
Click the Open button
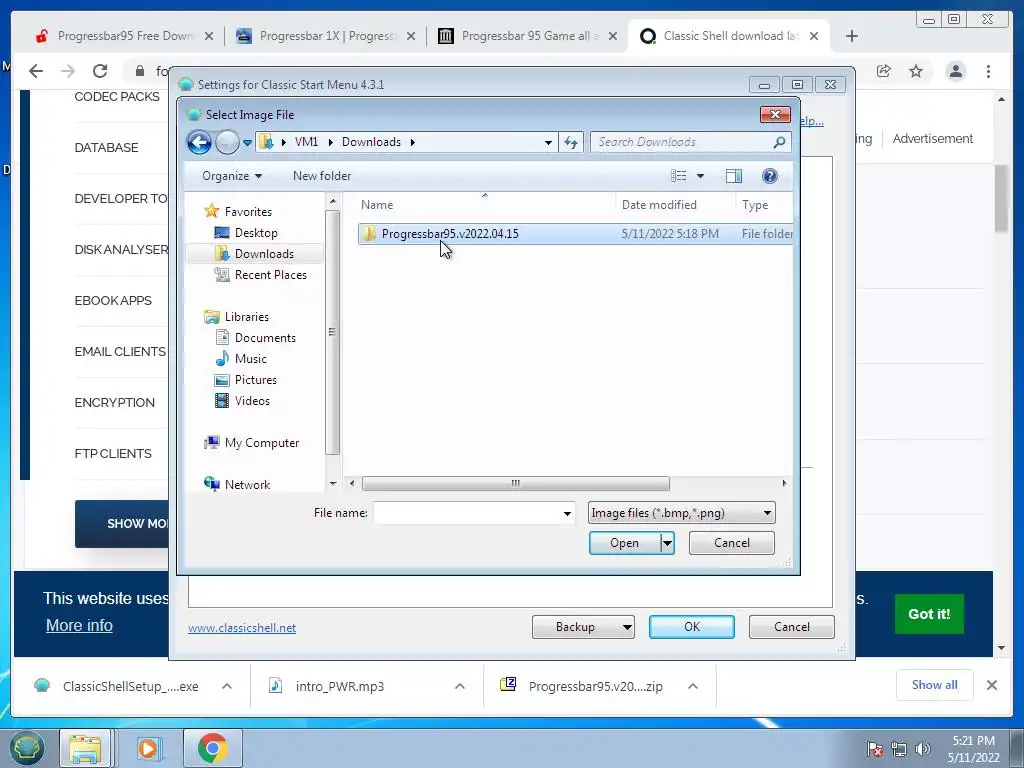pyautogui.click(x=624, y=543)
